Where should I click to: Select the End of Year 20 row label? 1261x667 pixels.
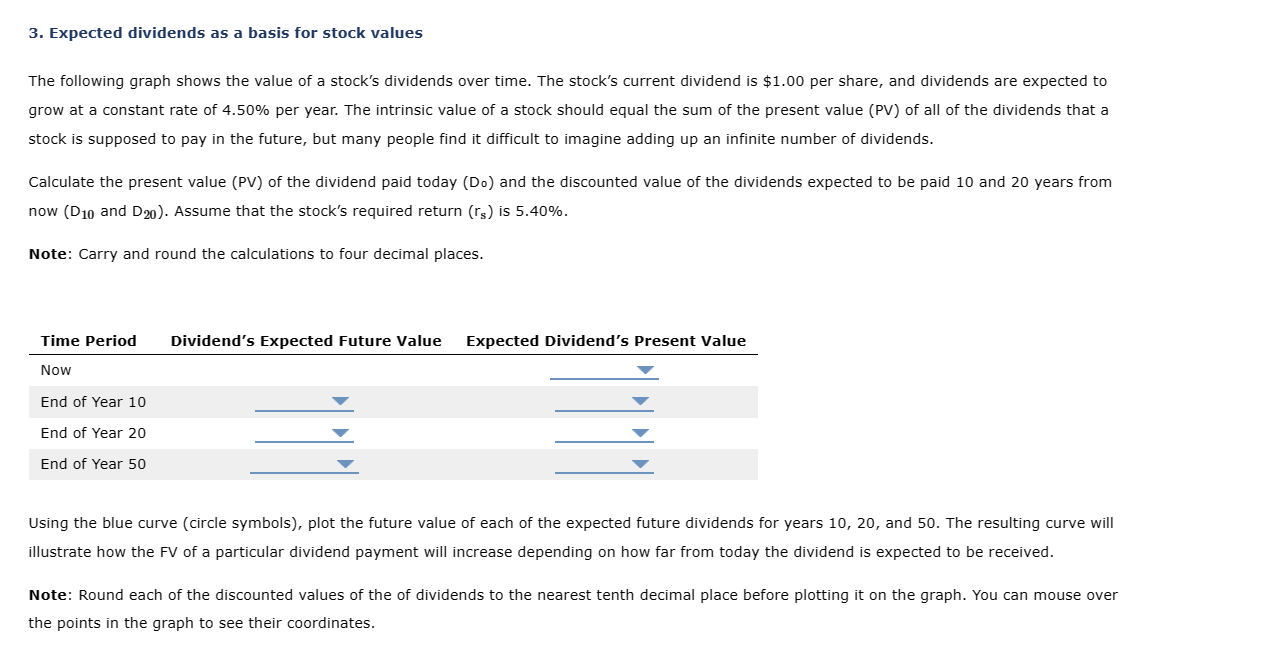(x=92, y=432)
